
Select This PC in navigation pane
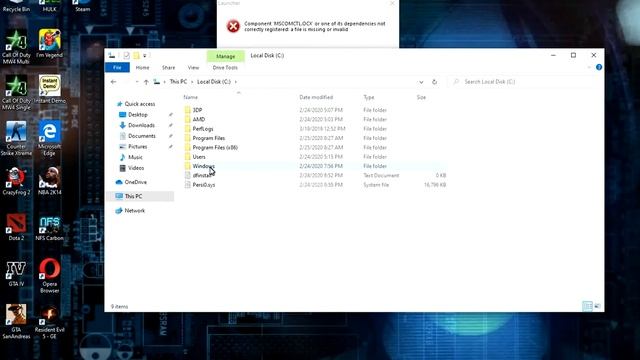coord(141,196)
